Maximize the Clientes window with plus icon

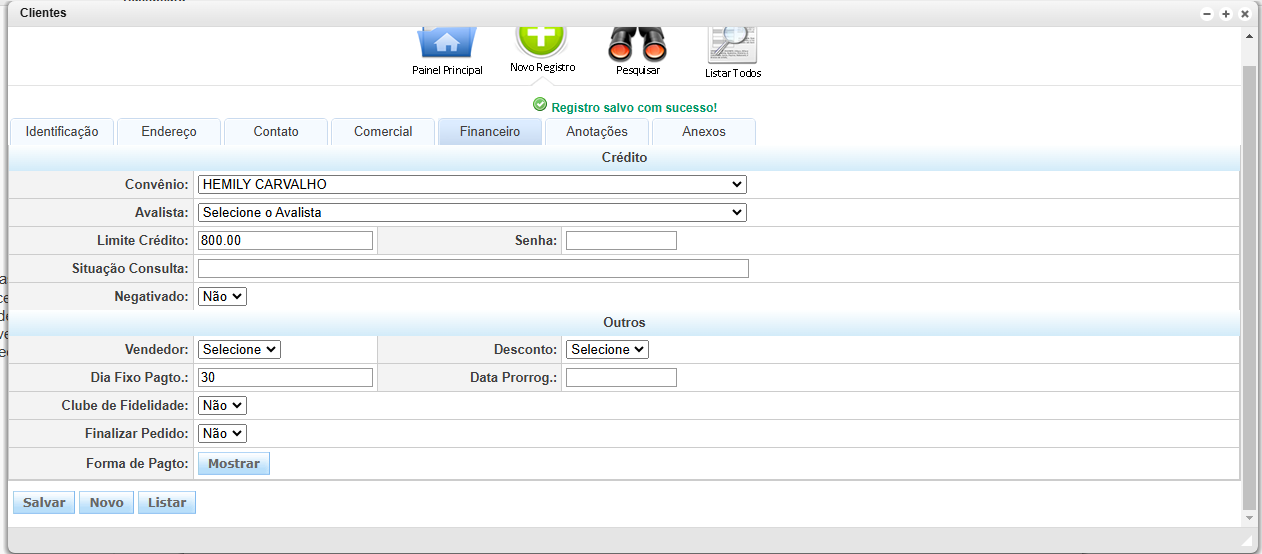[1226, 14]
